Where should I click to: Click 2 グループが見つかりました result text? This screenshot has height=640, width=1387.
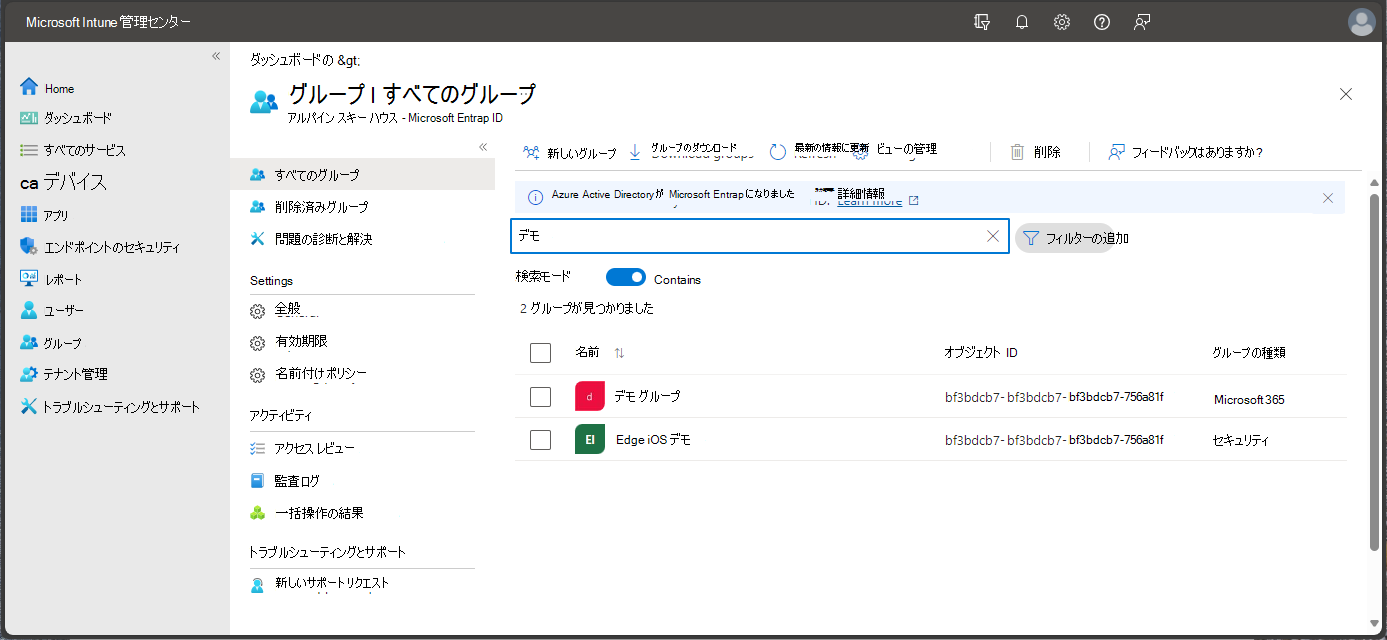pyautogui.click(x=587, y=309)
